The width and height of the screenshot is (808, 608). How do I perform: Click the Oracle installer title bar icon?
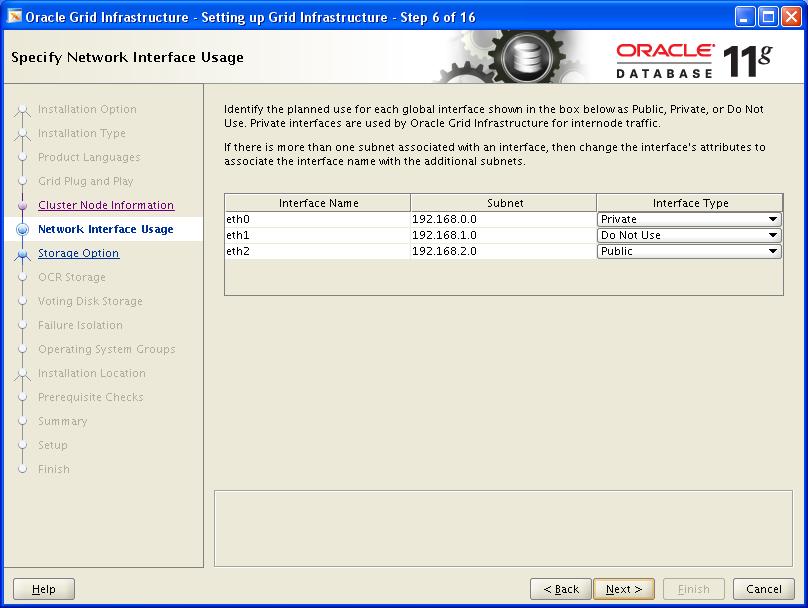[14, 17]
